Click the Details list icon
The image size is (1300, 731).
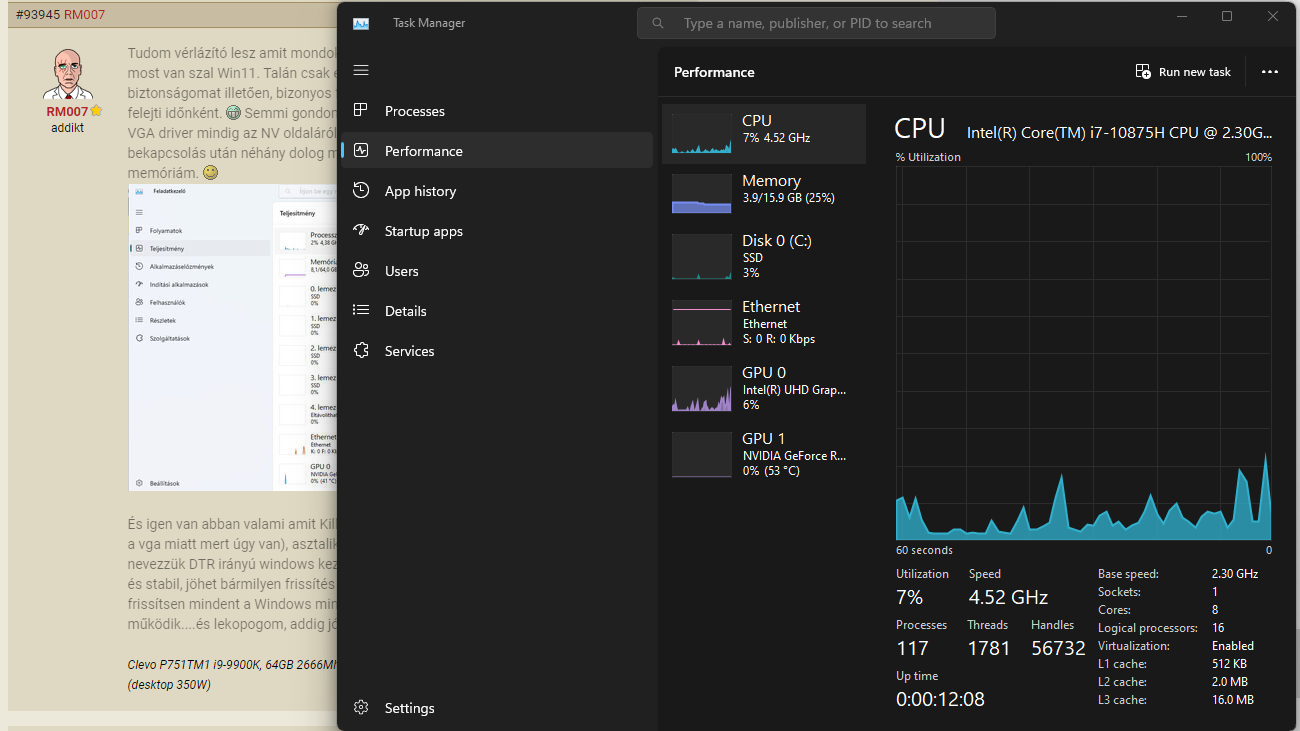[x=362, y=311]
